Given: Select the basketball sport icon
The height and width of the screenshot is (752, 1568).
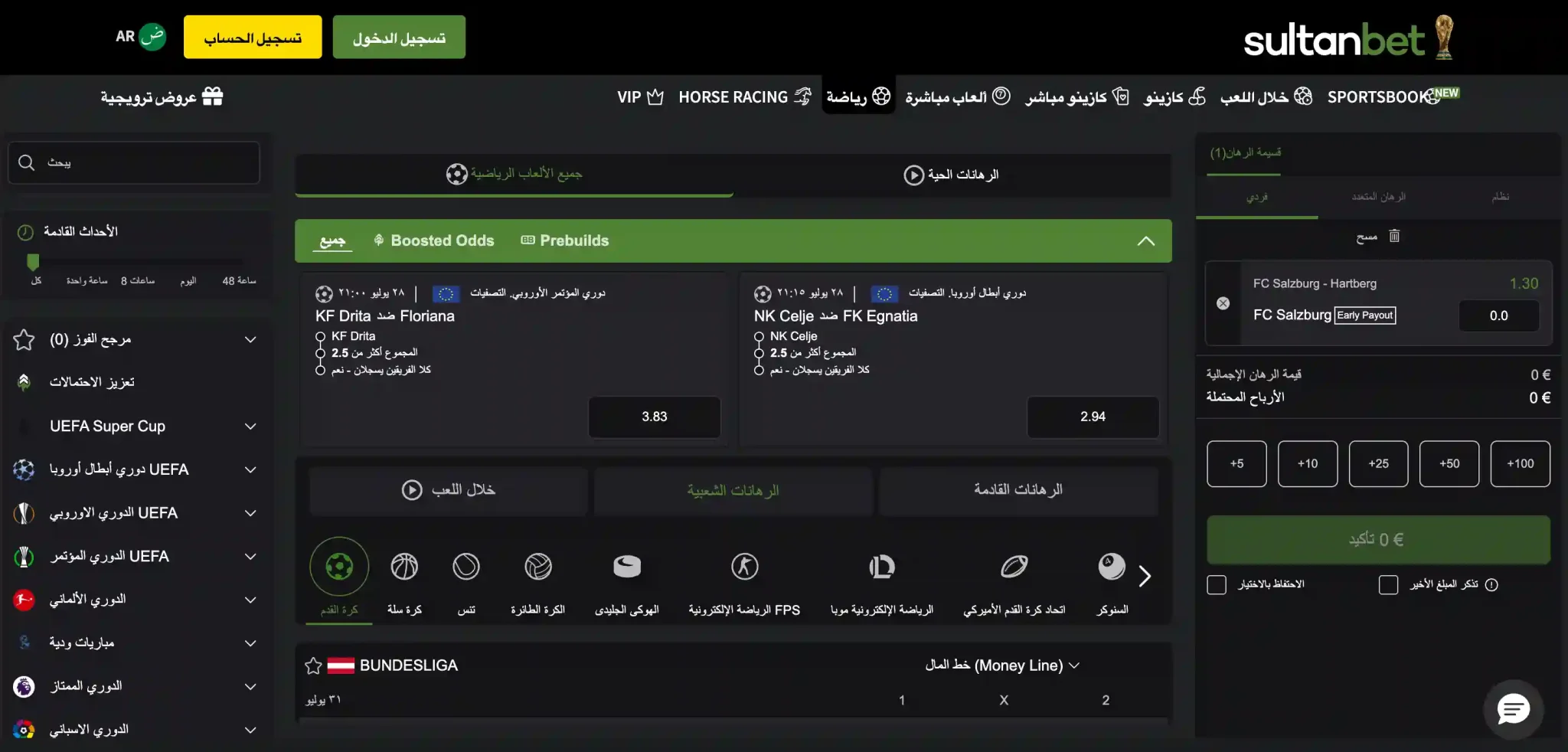Looking at the screenshot, I should (404, 567).
